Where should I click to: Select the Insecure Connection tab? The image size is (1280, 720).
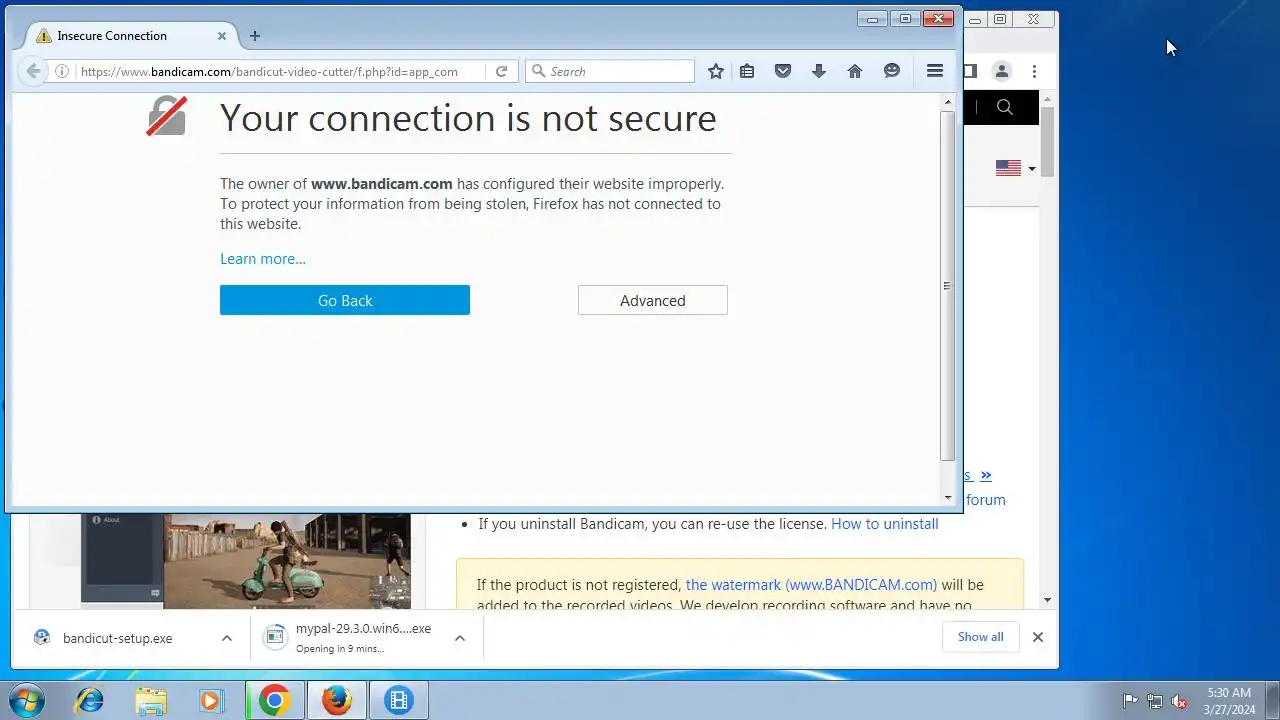130,36
